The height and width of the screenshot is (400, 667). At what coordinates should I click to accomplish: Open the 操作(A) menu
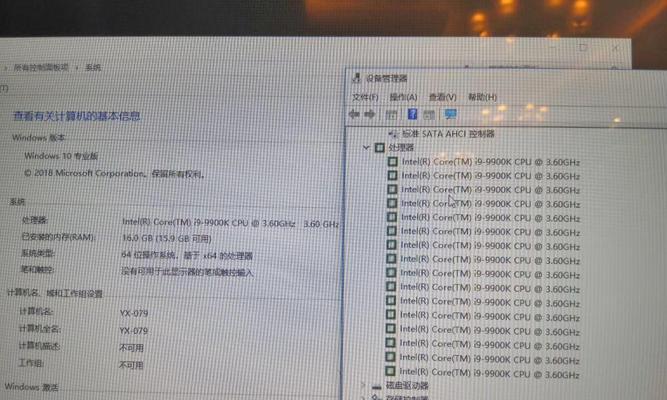point(403,97)
